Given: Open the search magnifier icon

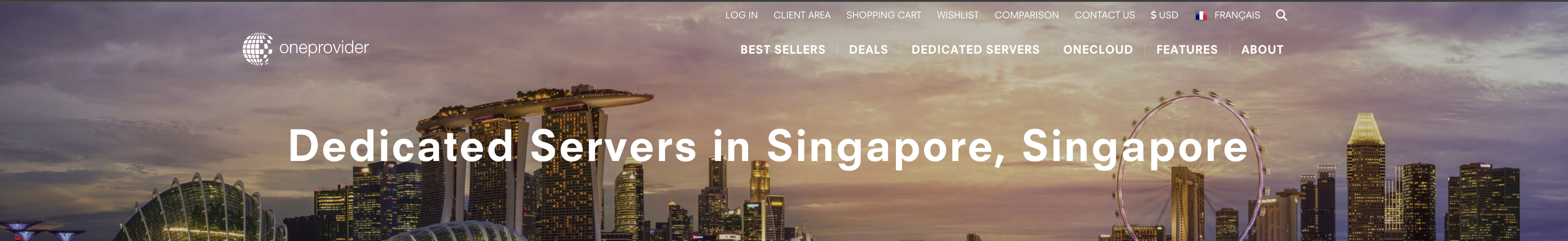Looking at the screenshot, I should click(1281, 15).
